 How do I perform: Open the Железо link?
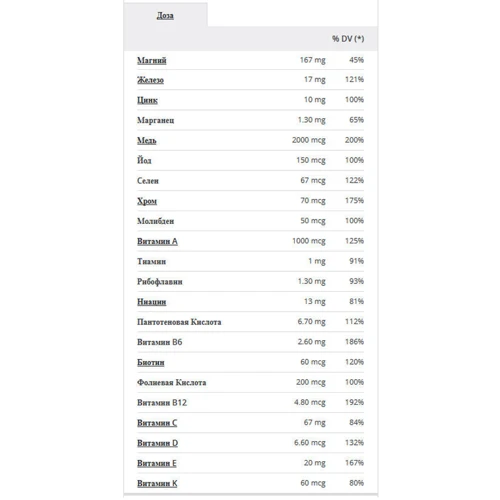[150, 80]
